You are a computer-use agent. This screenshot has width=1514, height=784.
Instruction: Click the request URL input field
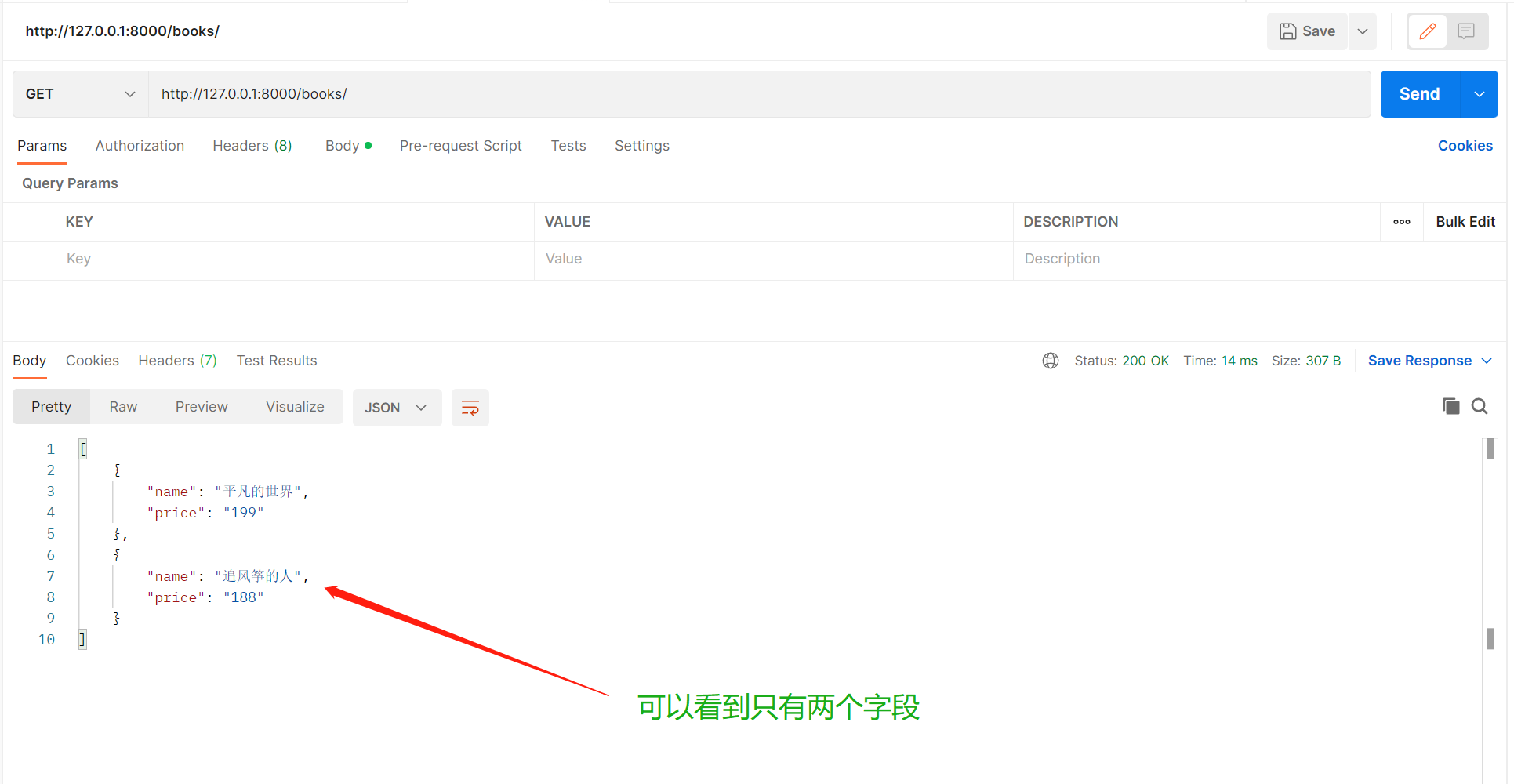tap(759, 94)
